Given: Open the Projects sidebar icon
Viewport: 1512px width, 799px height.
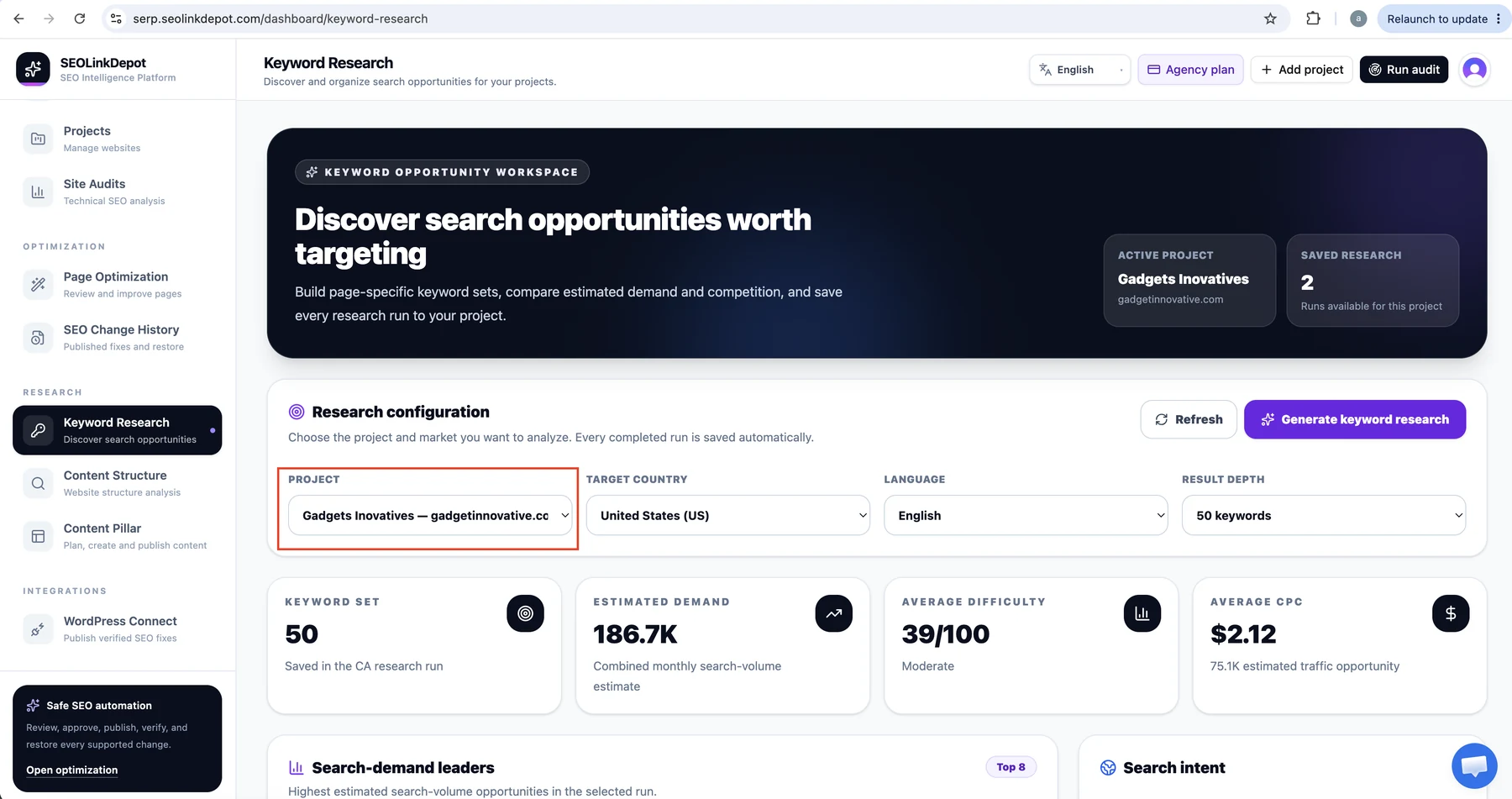Looking at the screenshot, I should [38, 139].
